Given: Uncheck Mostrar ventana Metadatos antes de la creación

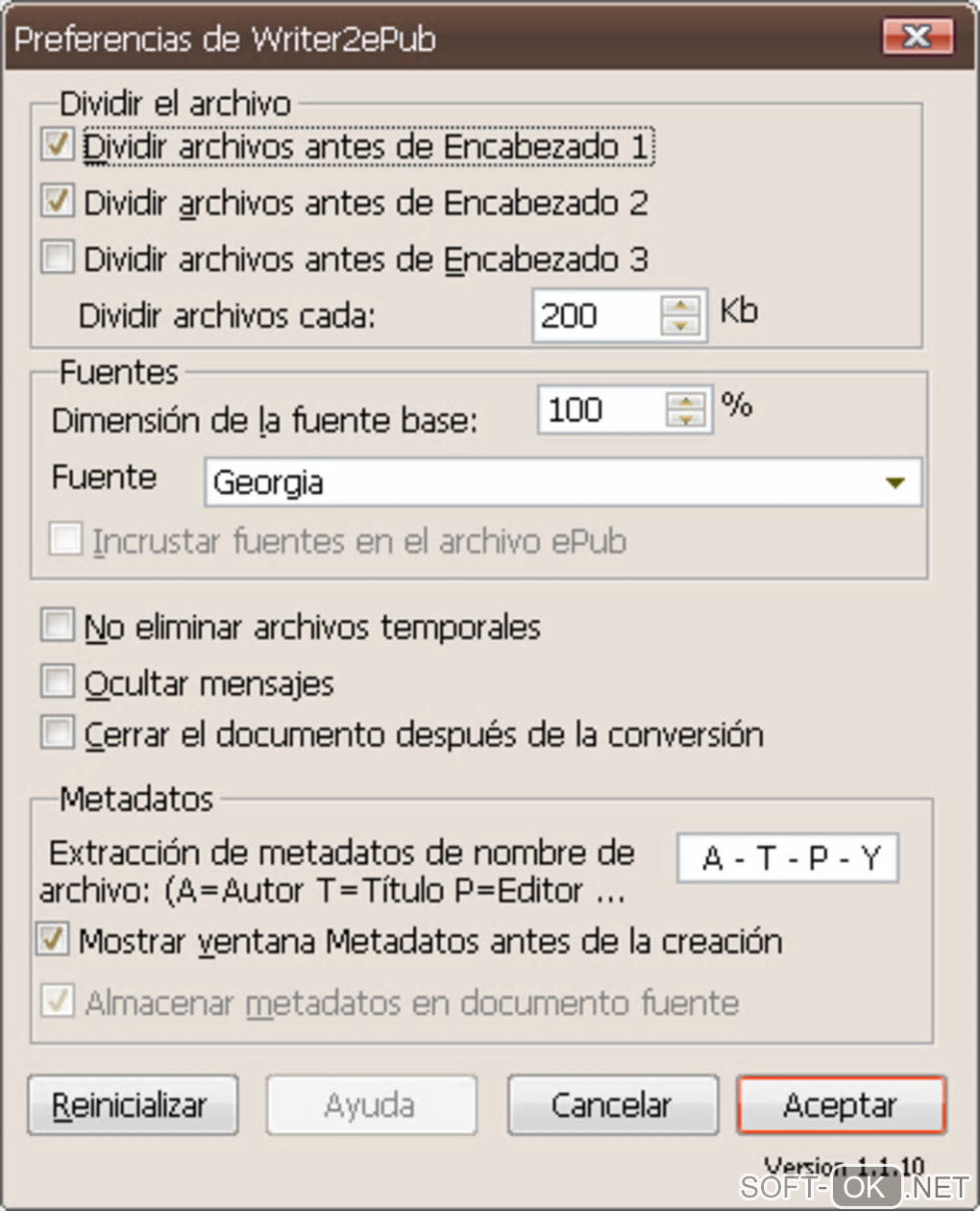Looking at the screenshot, I should 53,940.
